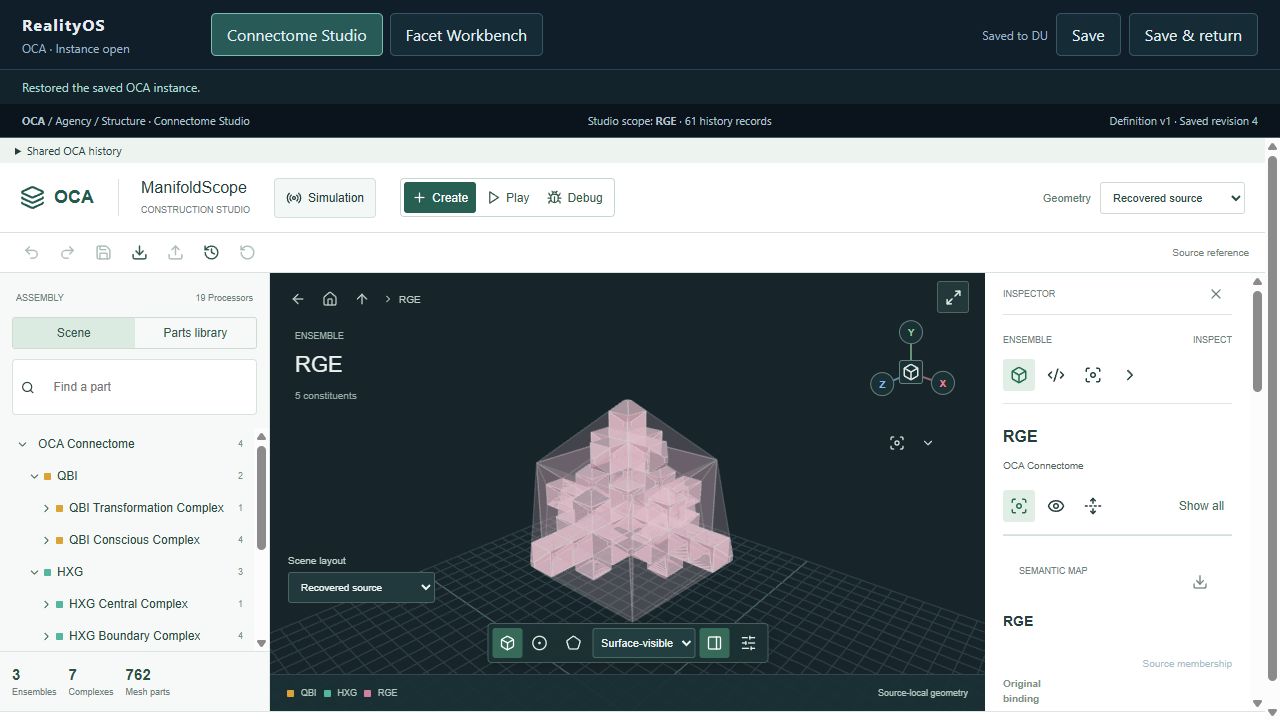Select the Scene tab
This screenshot has width=1280, height=720.
(73, 333)
